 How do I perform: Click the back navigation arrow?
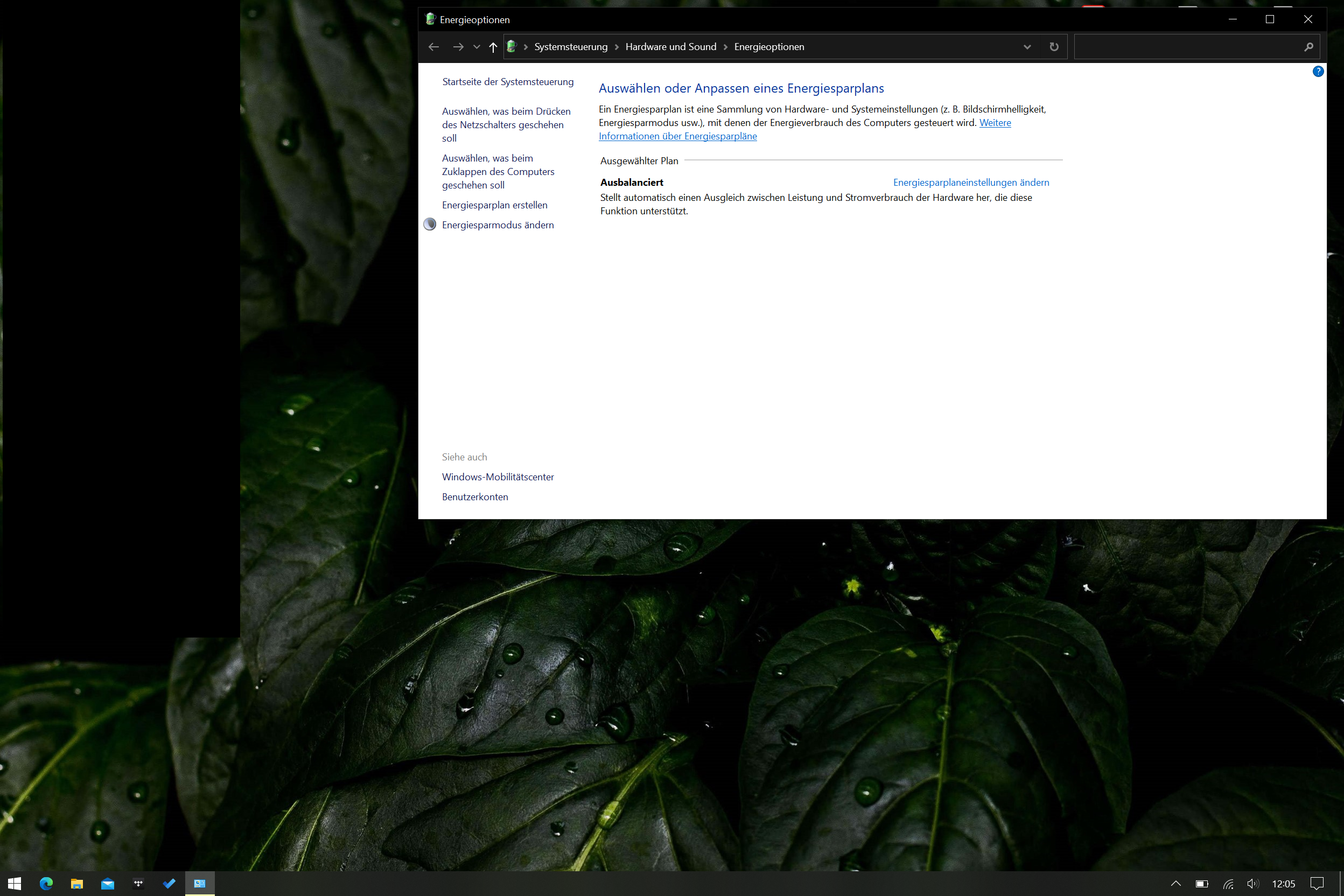point(433,47)
